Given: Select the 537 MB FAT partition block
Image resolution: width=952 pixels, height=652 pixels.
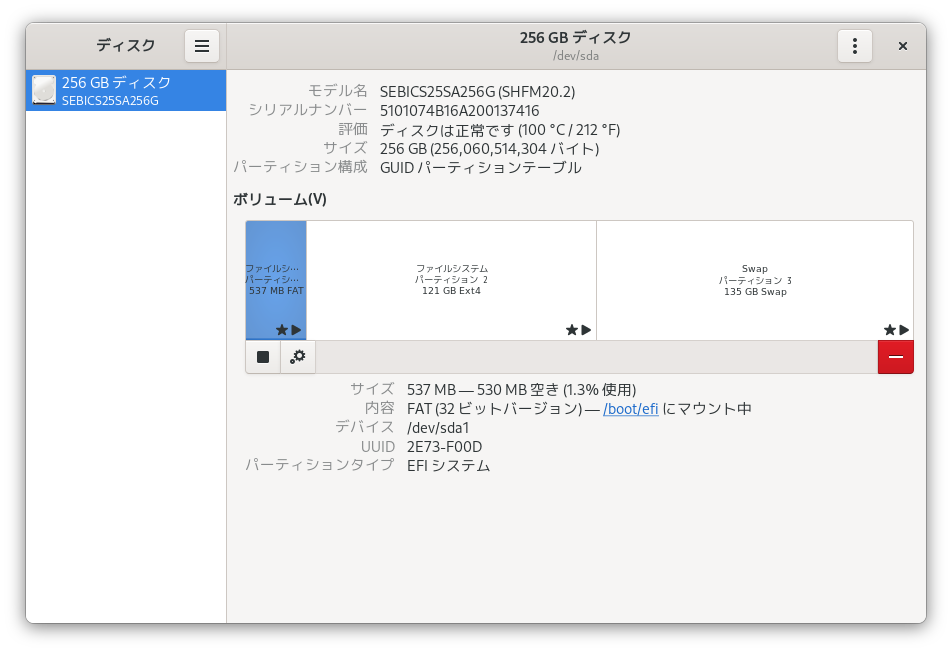Looking at the screenshot, I should pos(276,280).
